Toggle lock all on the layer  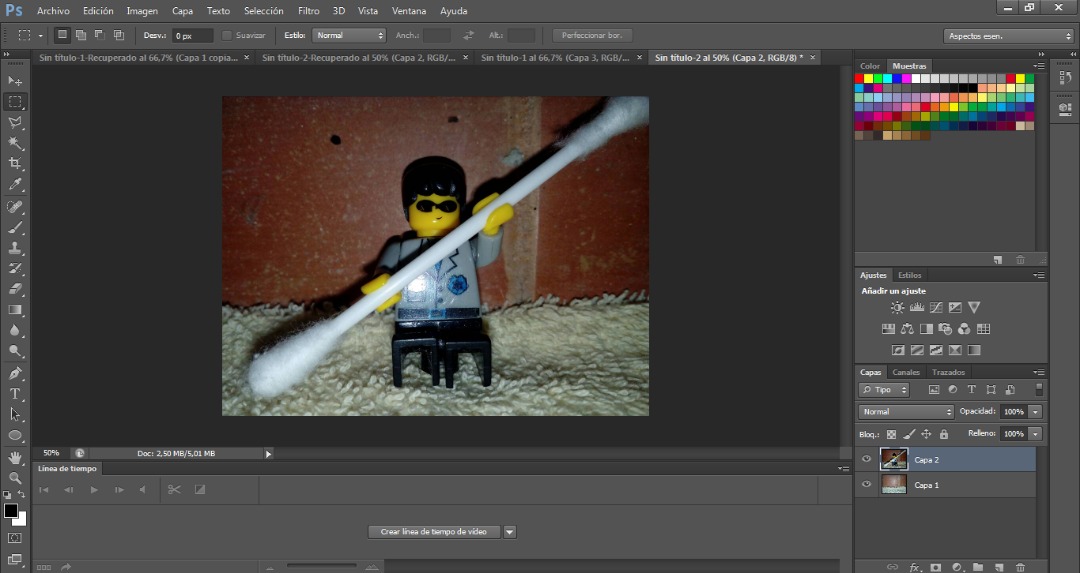tap(944, 435)
